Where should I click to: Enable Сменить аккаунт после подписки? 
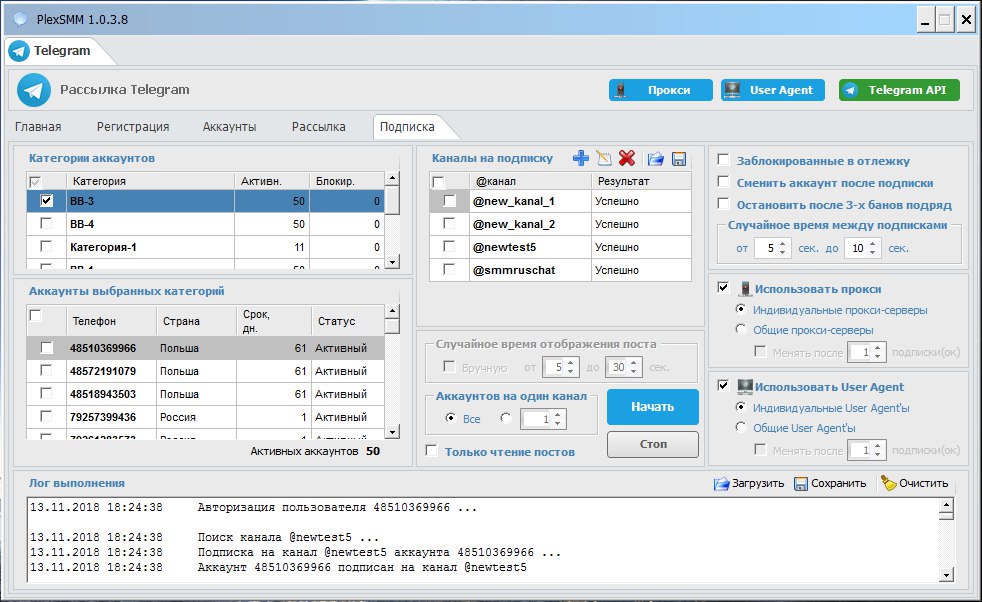coord(723,181)
